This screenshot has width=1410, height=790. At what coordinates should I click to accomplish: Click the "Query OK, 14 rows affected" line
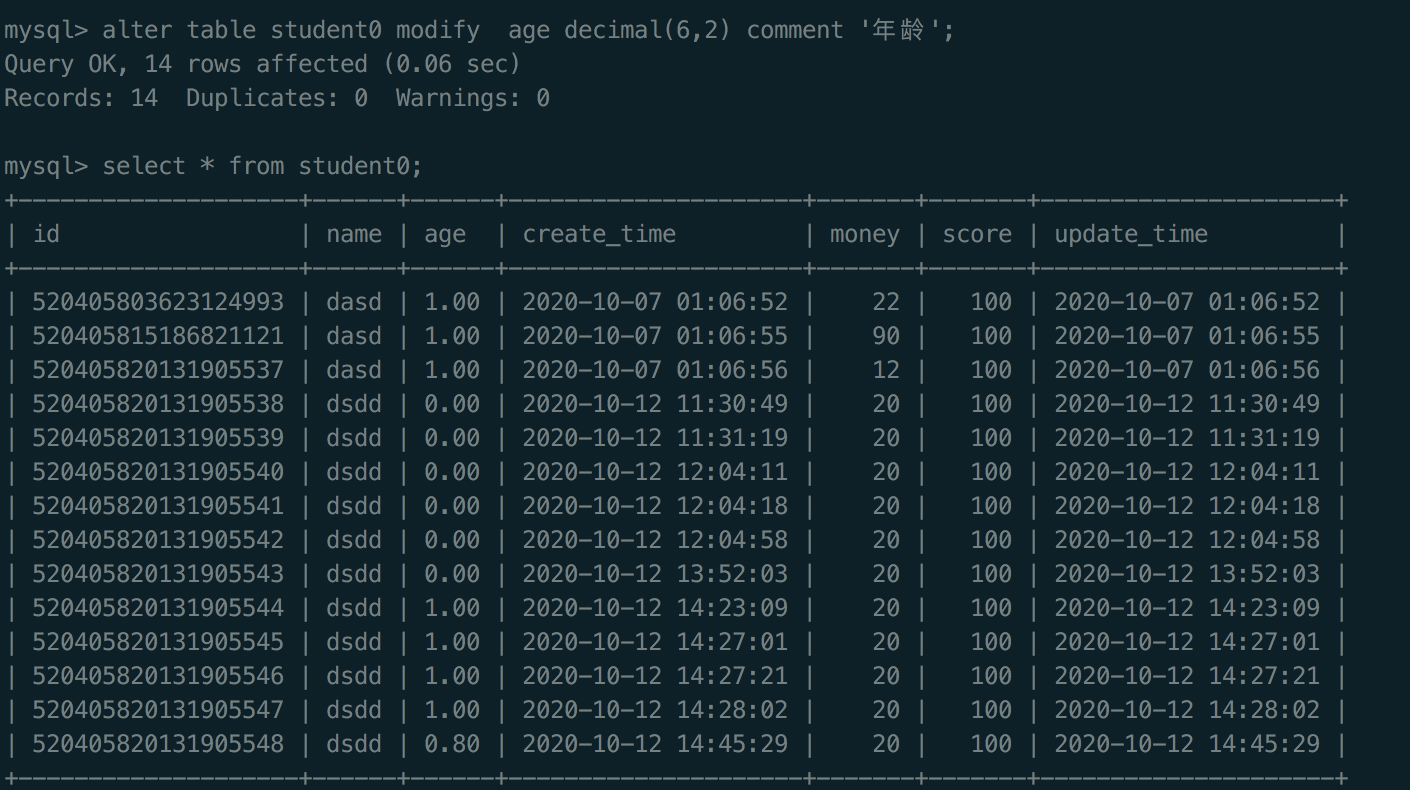click(263, 64)
